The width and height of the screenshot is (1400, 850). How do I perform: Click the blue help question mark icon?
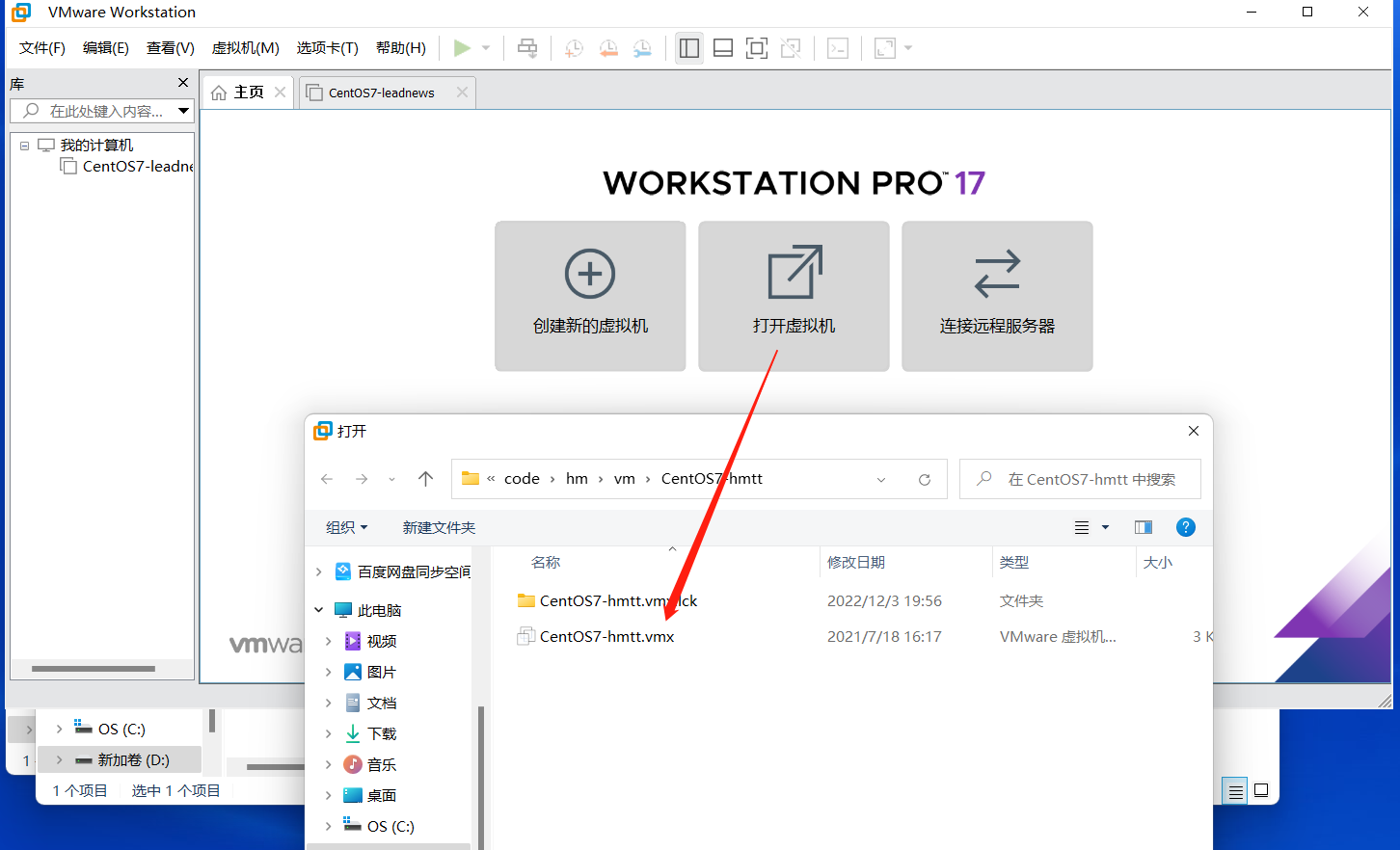[x=1186, y=527]
